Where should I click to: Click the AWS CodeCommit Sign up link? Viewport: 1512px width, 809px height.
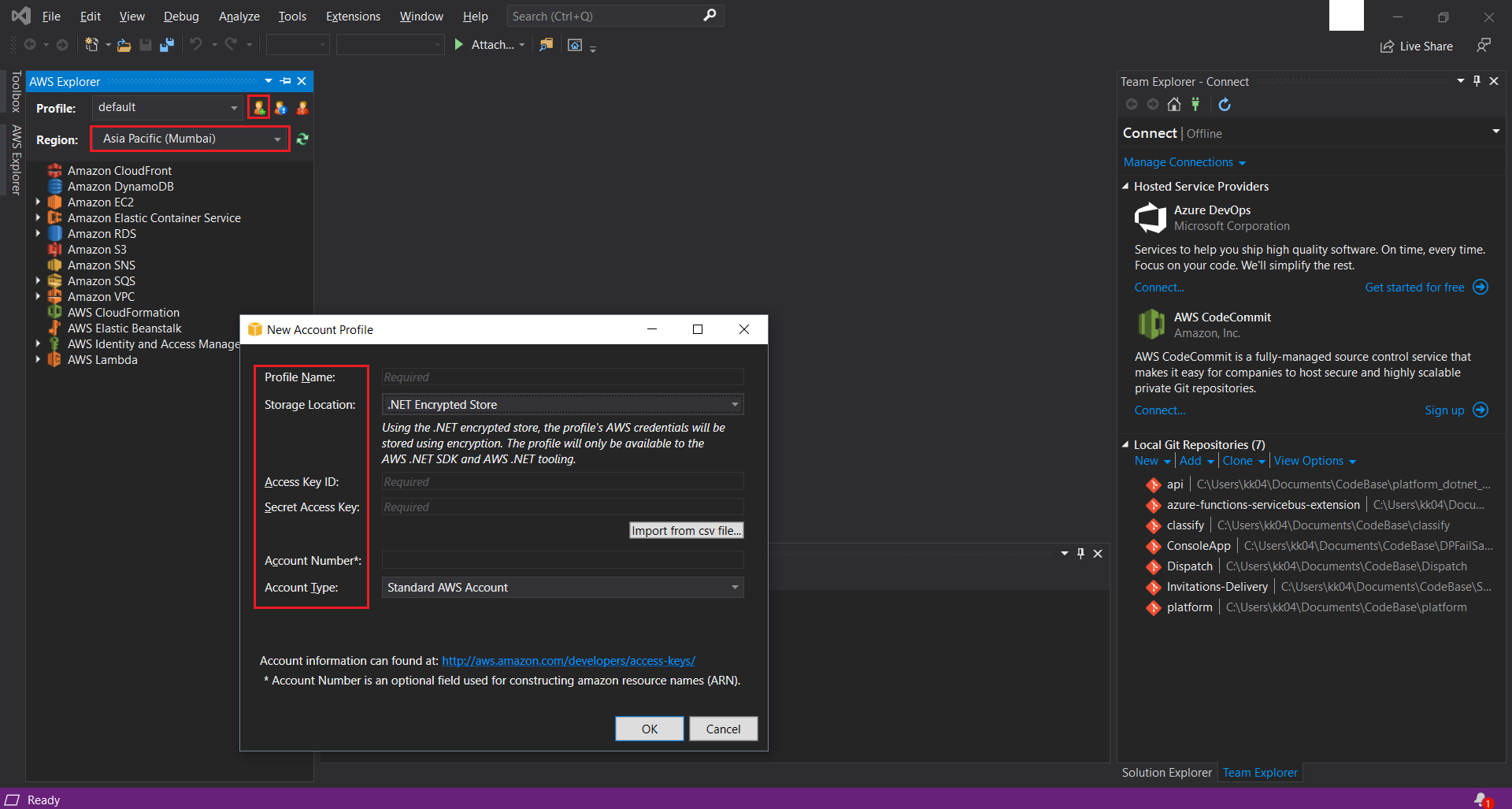1444,410
